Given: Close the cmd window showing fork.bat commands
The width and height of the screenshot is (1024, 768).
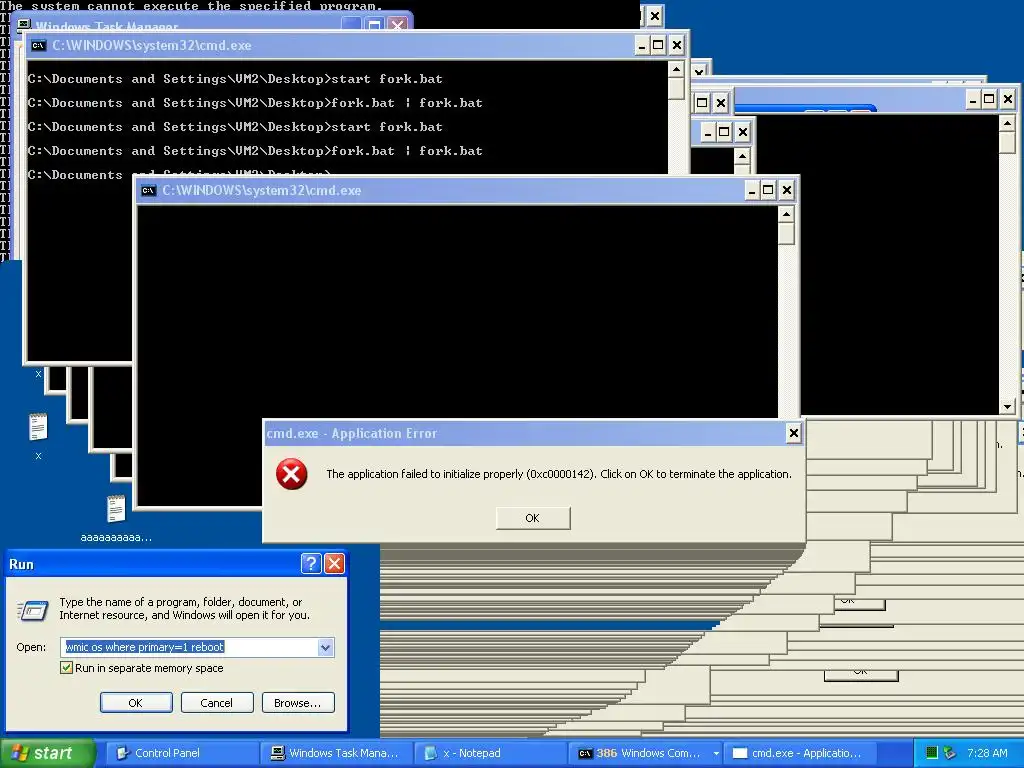Looking at the screenshot, I should tap(677, 45).
